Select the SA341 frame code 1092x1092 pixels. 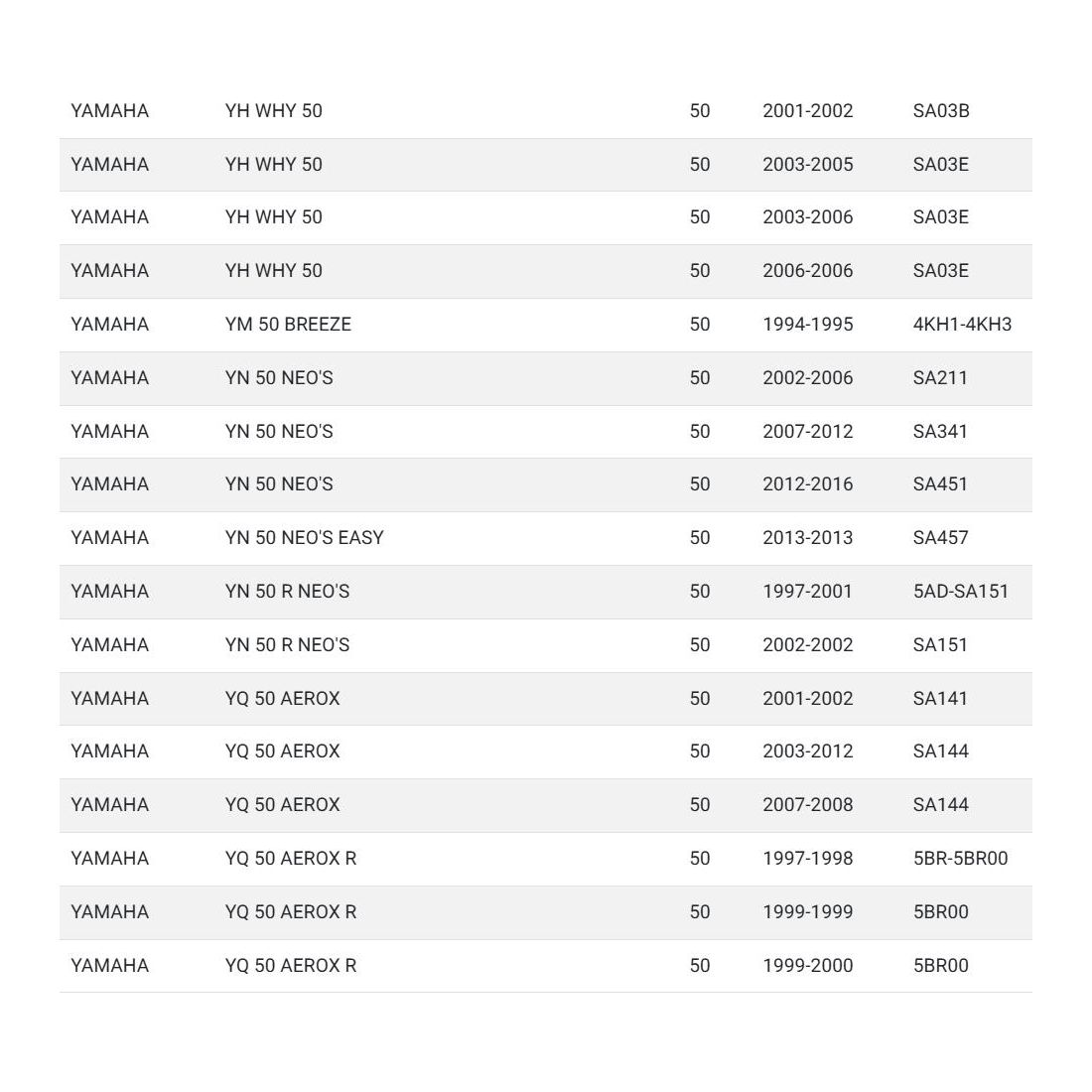pos(940,432)
